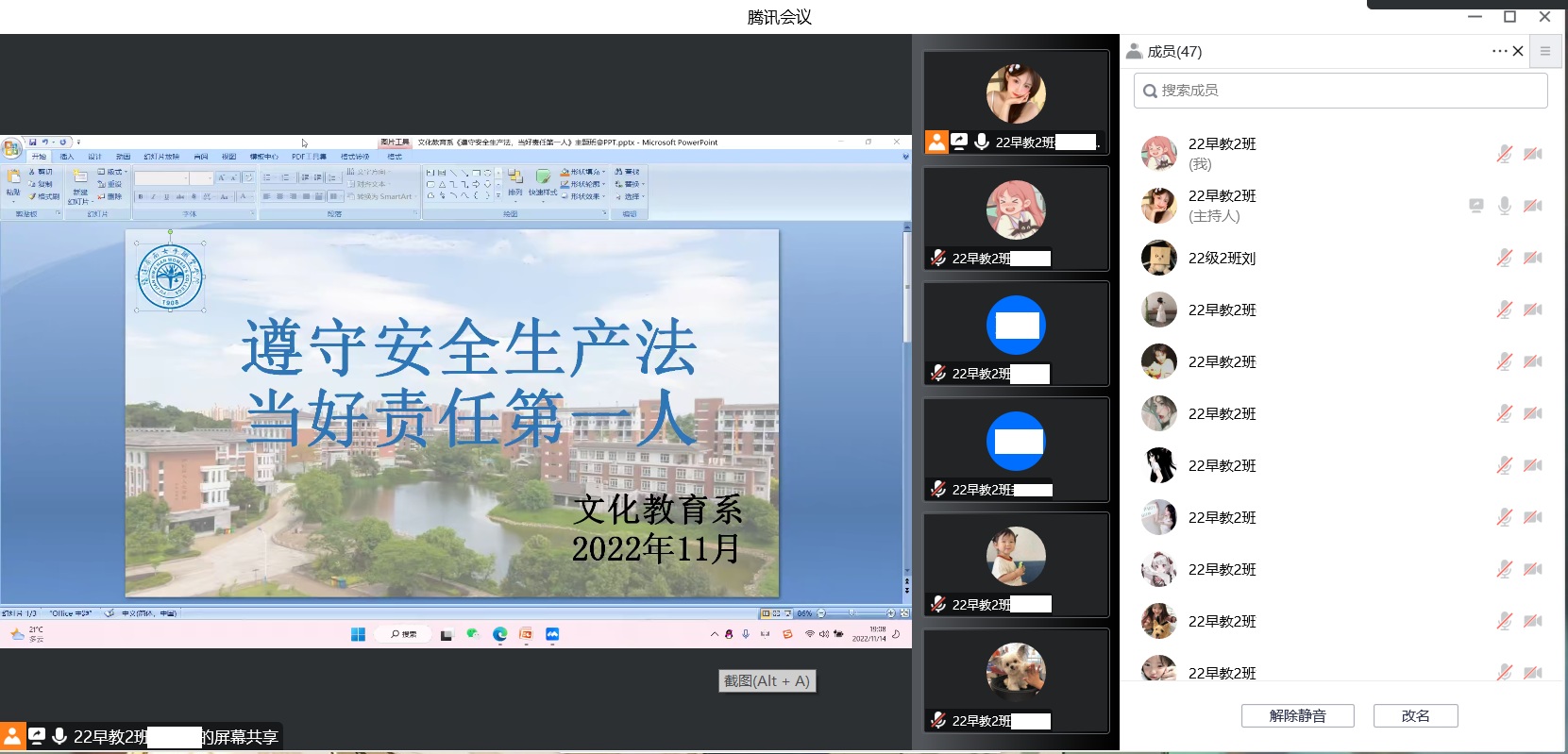Toggle Italic formatting in PowerPoint ribbon
This screenshot has width=1568, height=754.
point(154,196)
